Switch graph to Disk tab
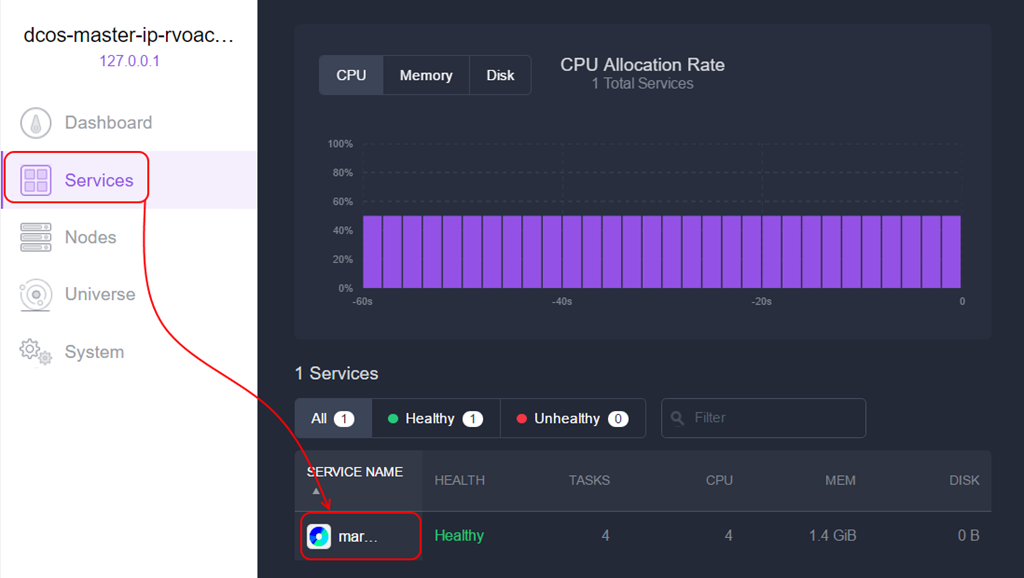Viewport: 1024px width, 578px height. (500, 75)
